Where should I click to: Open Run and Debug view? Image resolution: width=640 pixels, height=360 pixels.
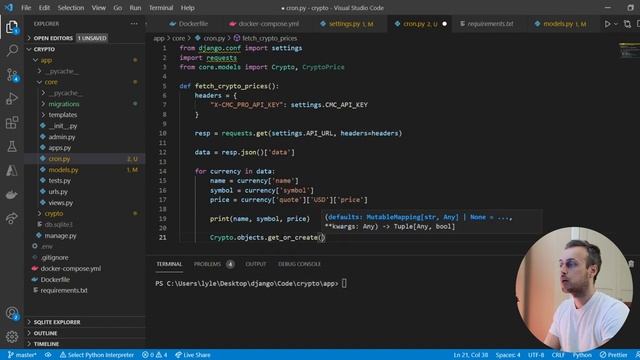point(12,99)
